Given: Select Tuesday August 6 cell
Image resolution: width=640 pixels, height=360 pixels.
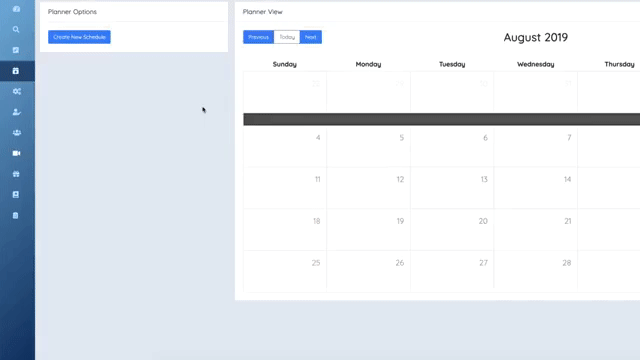Looking at the screenshot, I should click(x=452, y=146).
